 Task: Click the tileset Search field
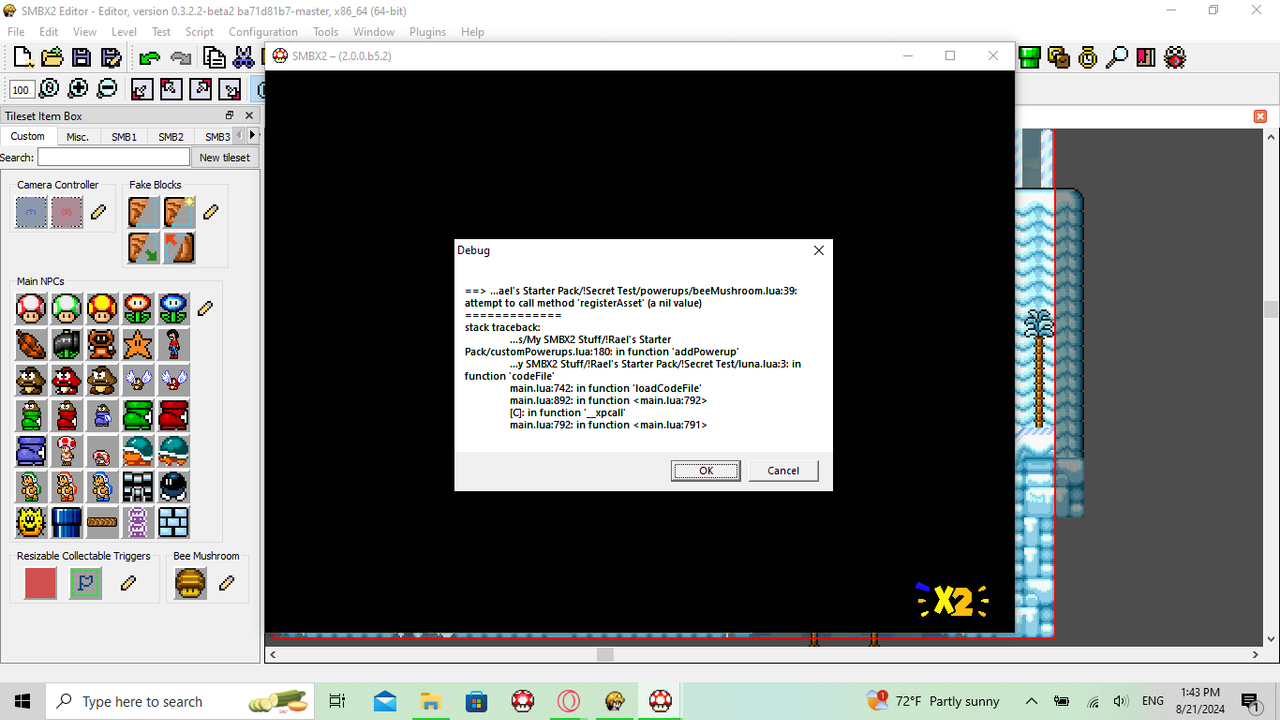[x=113, y=156]
